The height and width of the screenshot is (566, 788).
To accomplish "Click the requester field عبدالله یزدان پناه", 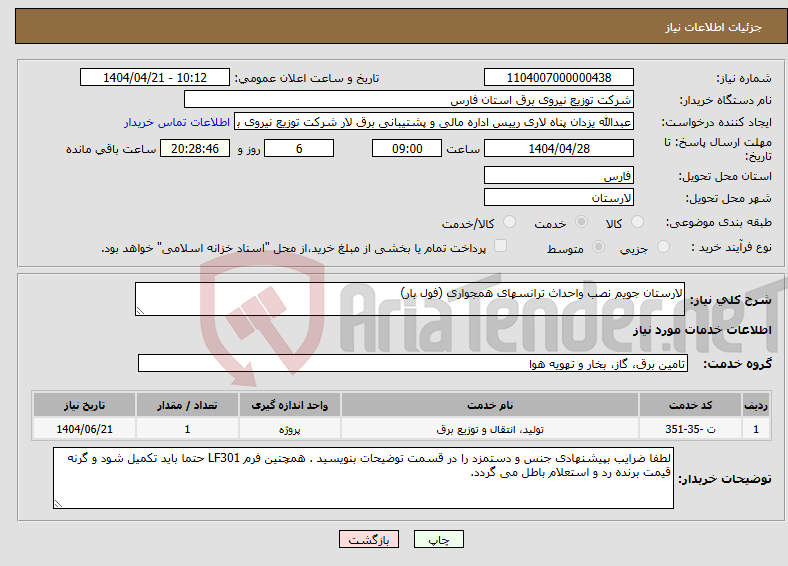I will pos(434,122).
